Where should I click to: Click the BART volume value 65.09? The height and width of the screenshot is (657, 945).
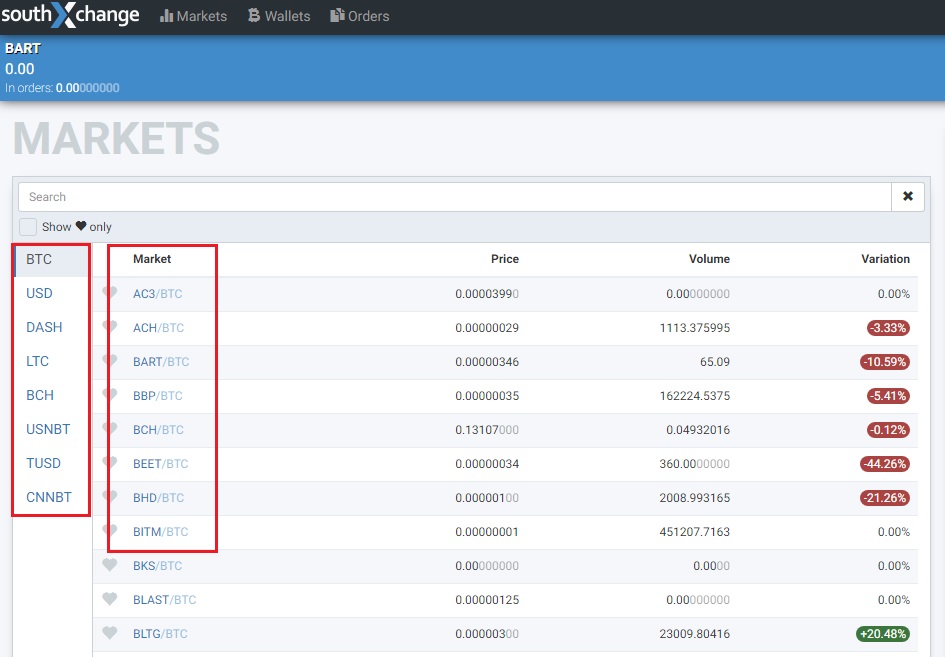[x=715, y=362]
